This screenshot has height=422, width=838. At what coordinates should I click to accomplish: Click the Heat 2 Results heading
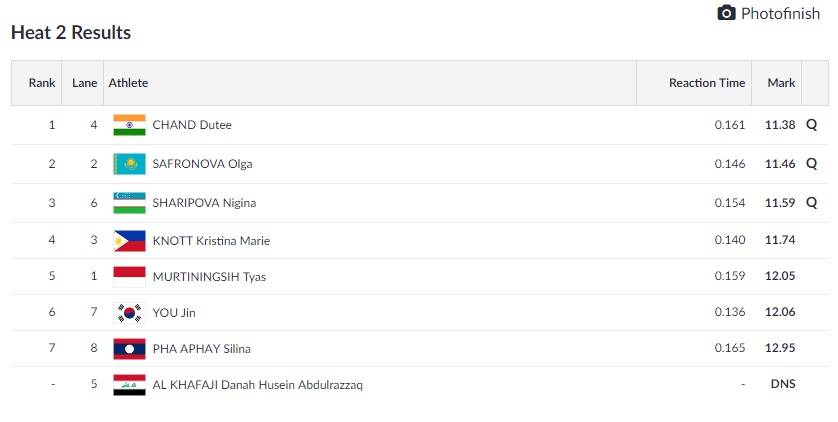click(x=71, y=32)
